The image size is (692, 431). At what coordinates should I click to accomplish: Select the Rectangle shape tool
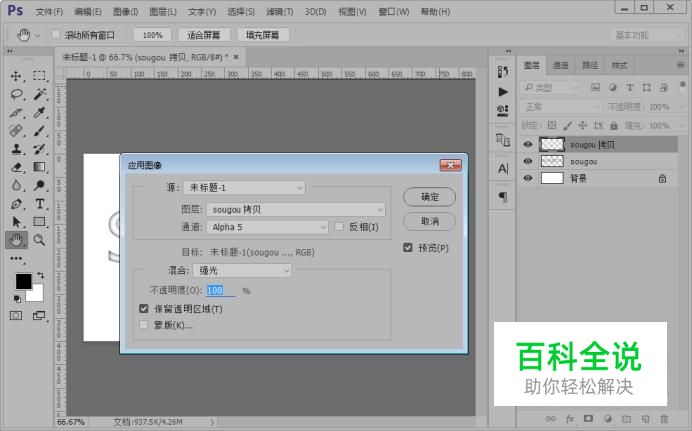39,222
